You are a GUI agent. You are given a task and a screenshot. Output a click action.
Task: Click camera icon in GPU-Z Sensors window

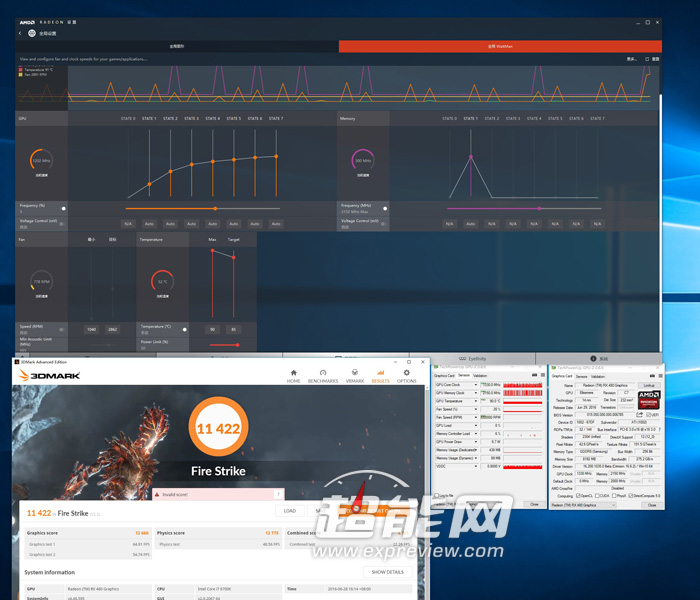(x=534, y=375)
